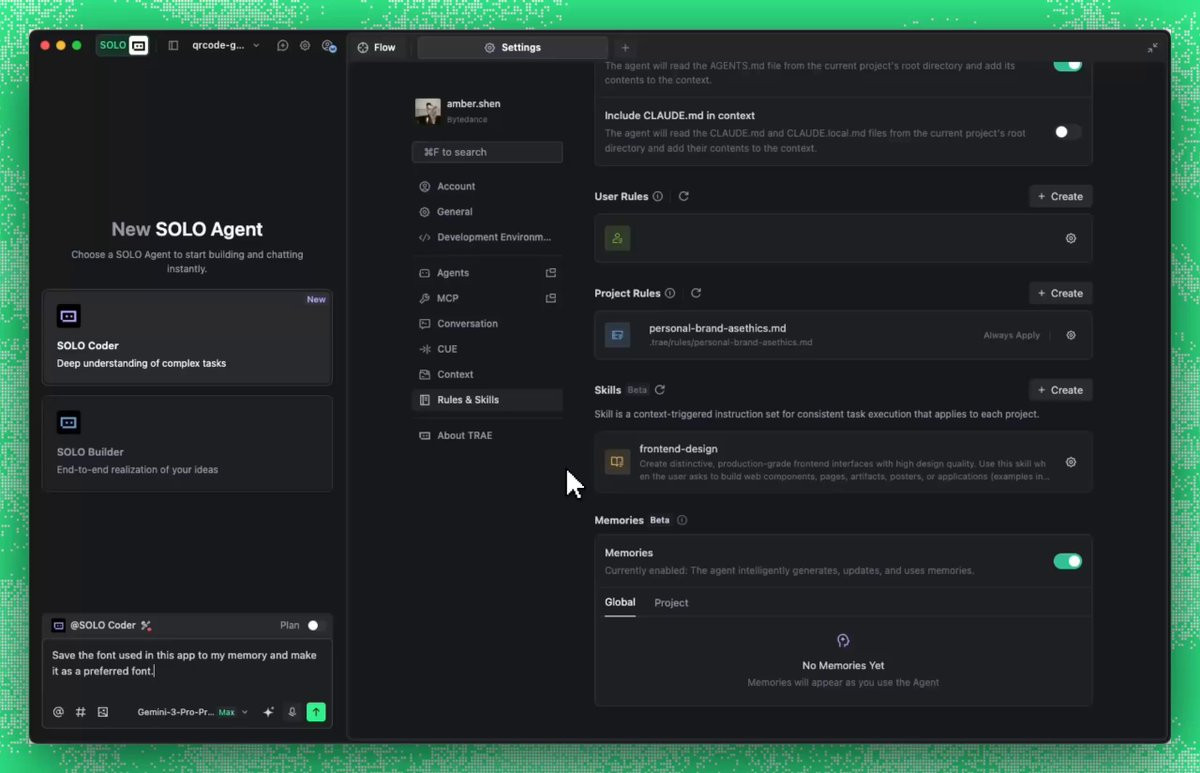Open gear settings for frontend-design skill

pos(1071,462)
